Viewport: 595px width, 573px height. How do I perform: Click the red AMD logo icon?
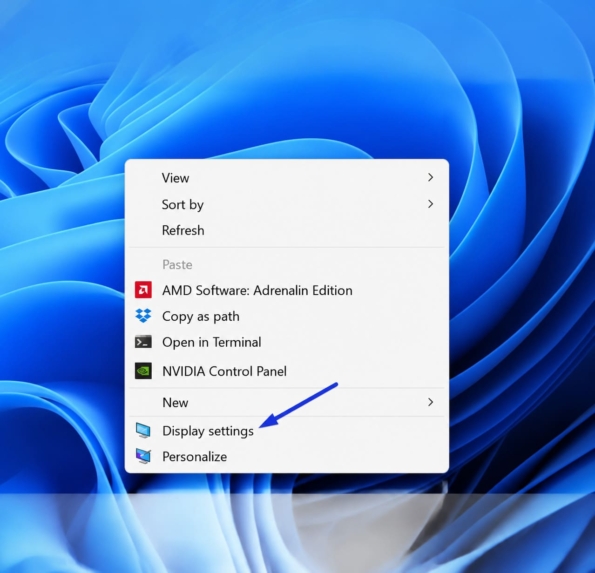point(143,290)
